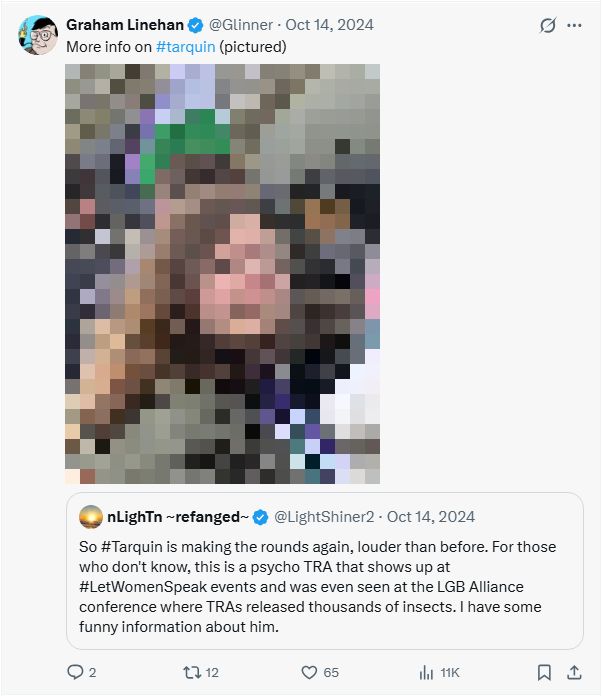Click the reply speech bubble icon
The image size is (602, 696).
click(x=75, y=672)
